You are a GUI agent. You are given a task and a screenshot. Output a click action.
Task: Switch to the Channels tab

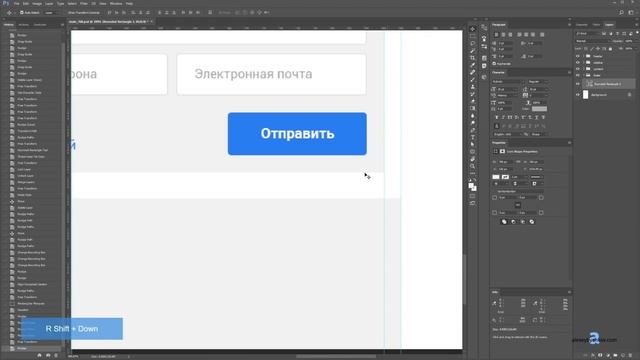coord(581,25)
